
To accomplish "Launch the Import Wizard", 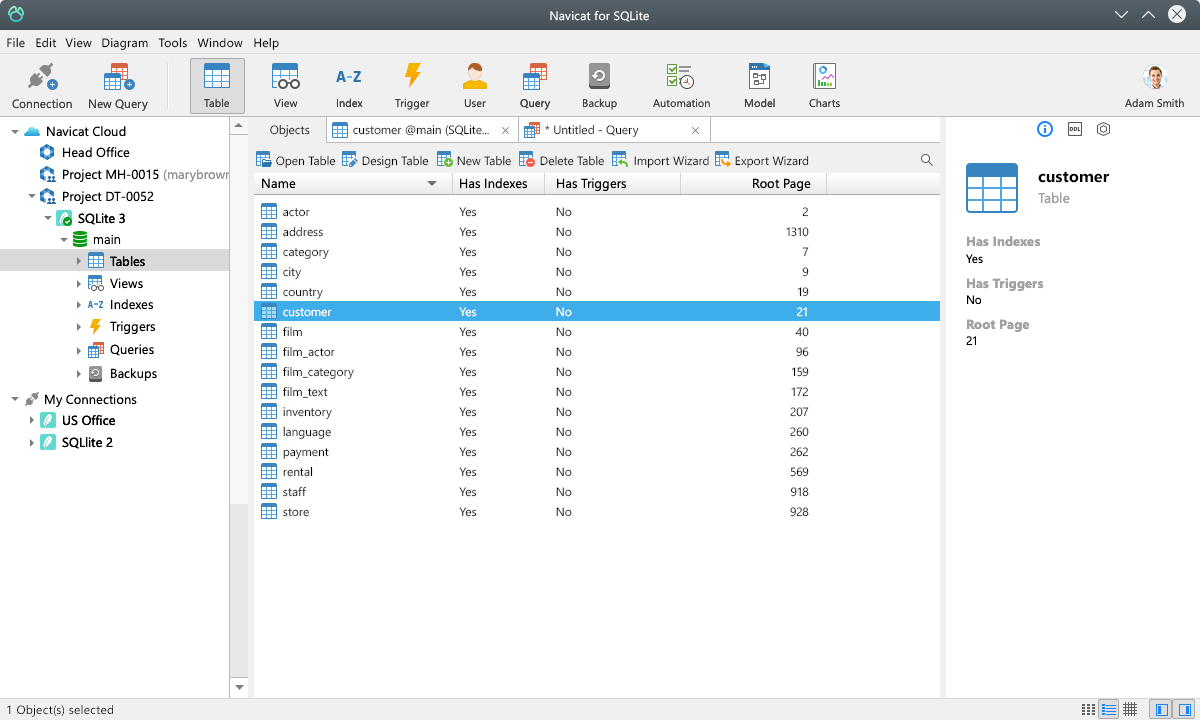I will tap(661, 160).
